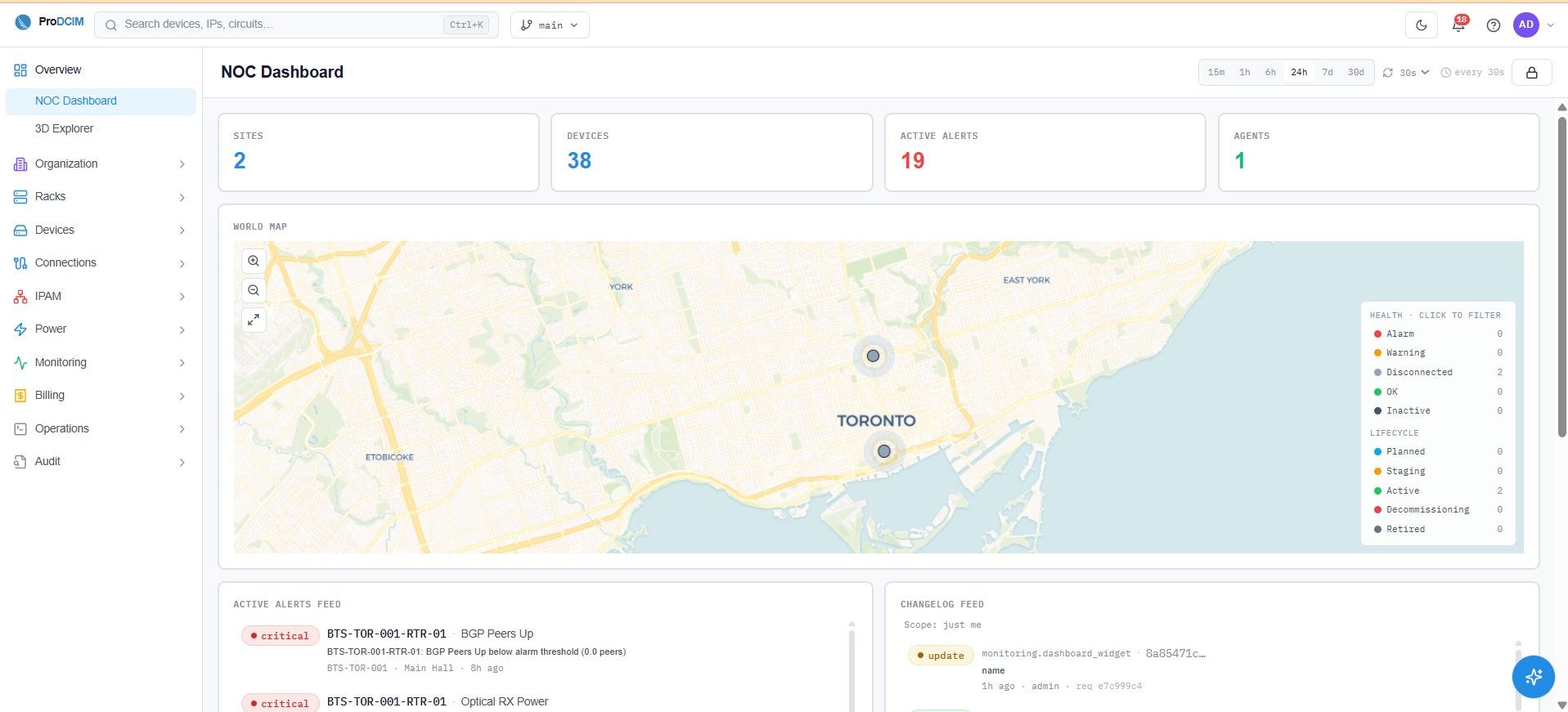Viewport: 1568px width, 712px height.
Task: Open the NOC Dashboard menu item
Action: (101, 101)
